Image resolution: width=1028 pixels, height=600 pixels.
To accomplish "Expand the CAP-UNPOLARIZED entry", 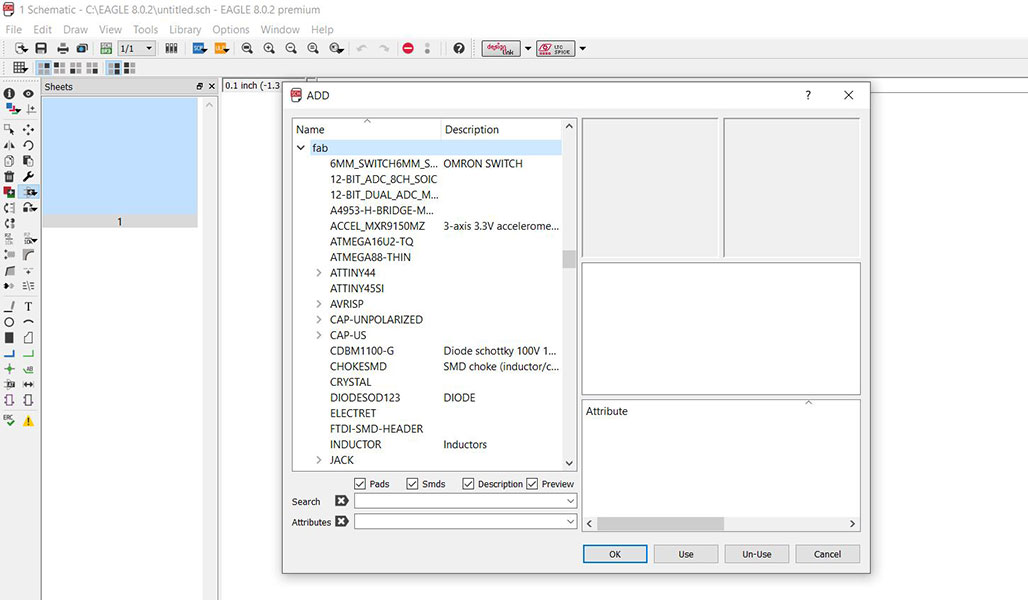I will pos(319,320).
